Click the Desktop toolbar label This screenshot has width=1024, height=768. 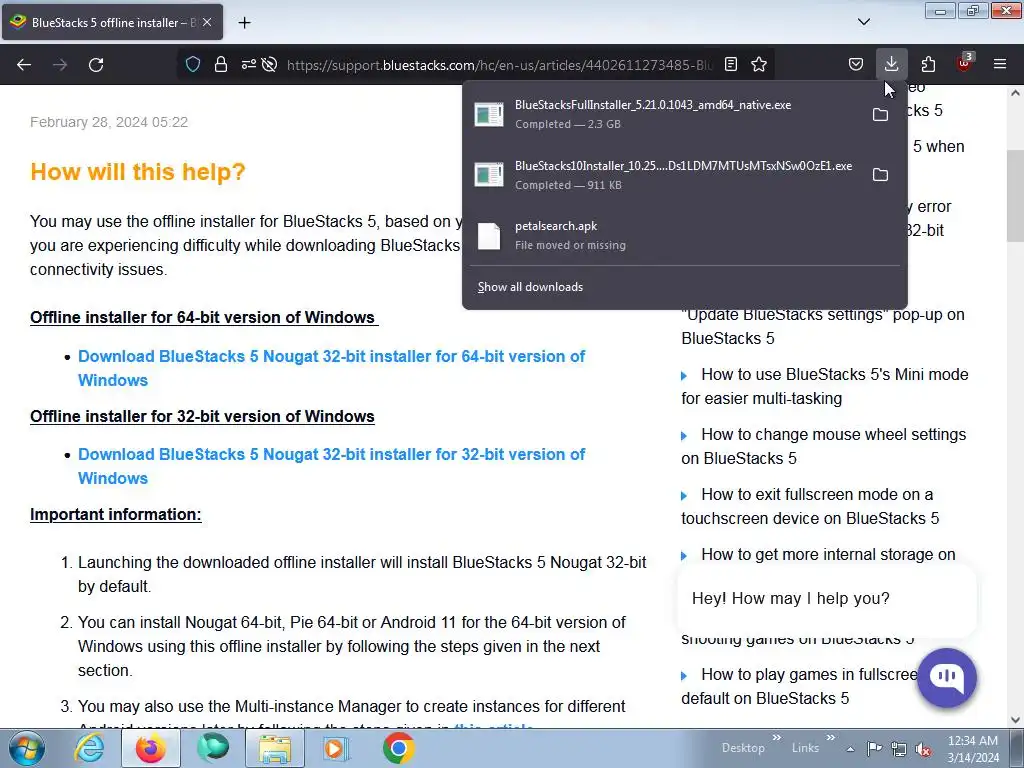(x=743, y=748)
